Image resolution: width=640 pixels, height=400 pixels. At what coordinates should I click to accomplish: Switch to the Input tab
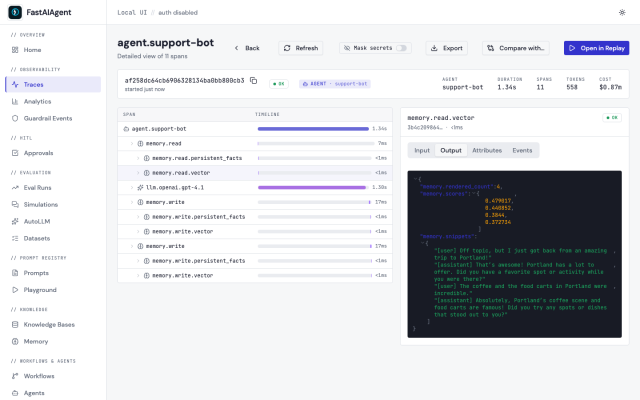422,151
